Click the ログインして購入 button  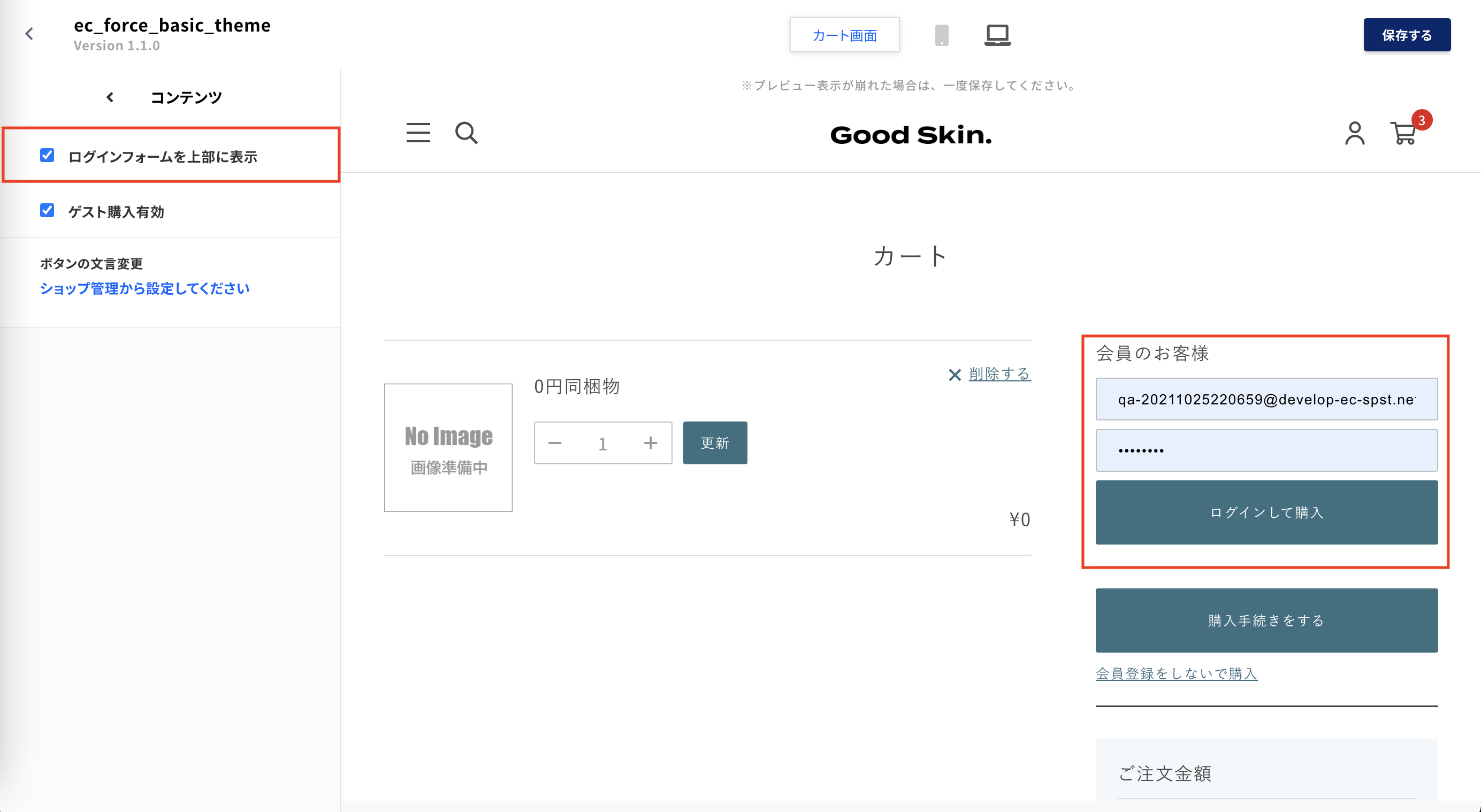[1266, 512]
